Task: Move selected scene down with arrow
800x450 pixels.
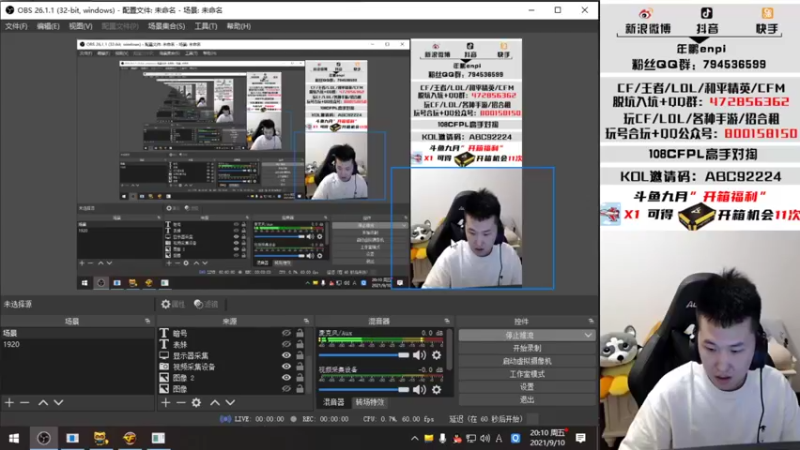Action: (59, 403)
